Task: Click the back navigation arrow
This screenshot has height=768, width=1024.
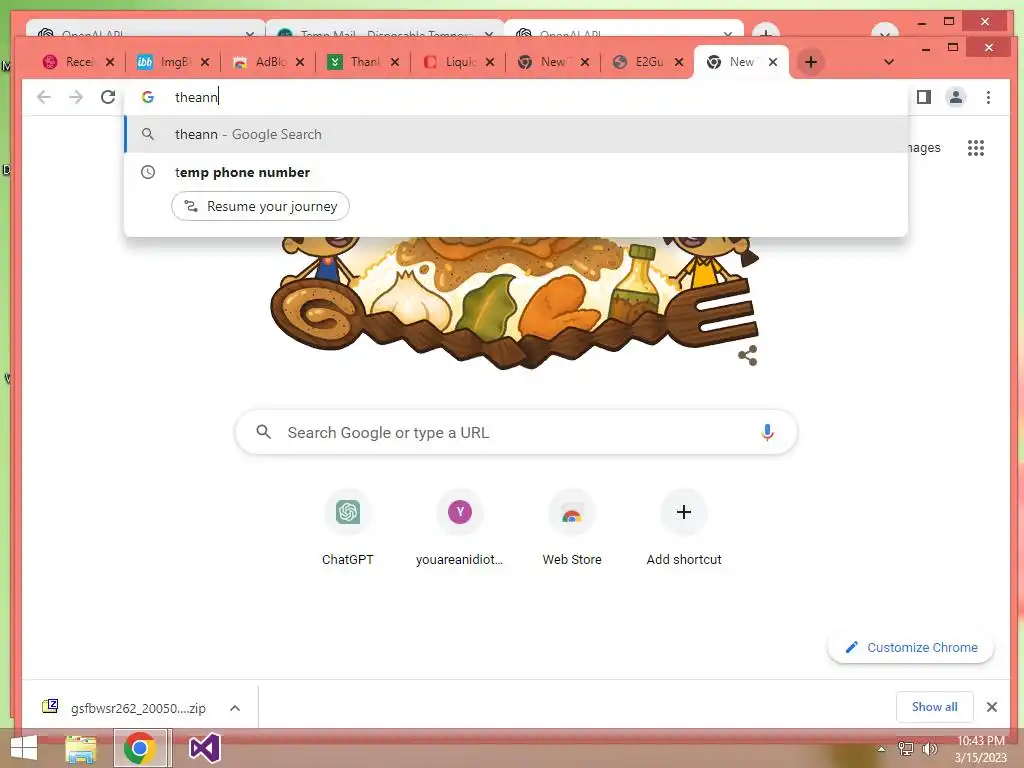Action: (44, 97)
